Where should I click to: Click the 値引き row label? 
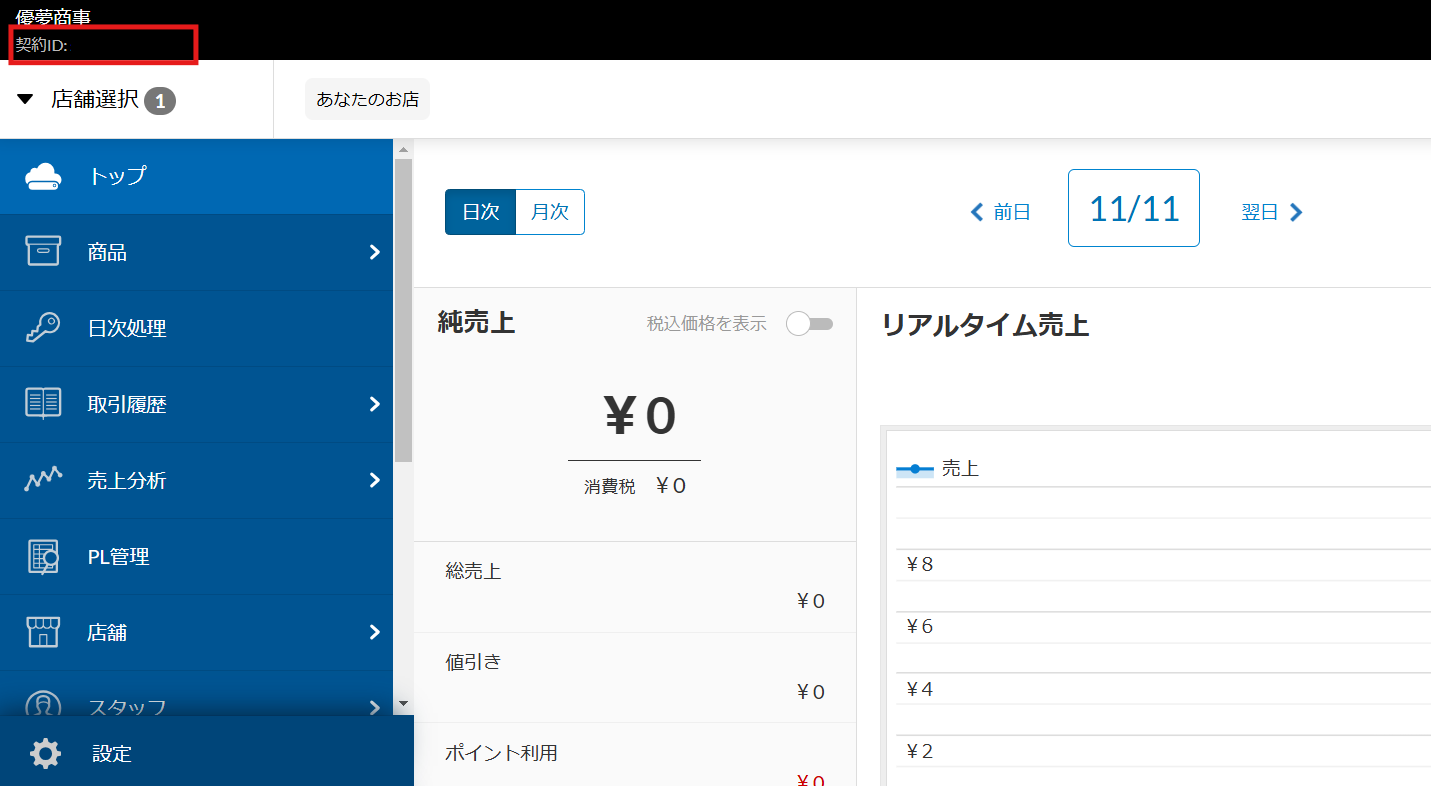[x=473, y=661]
